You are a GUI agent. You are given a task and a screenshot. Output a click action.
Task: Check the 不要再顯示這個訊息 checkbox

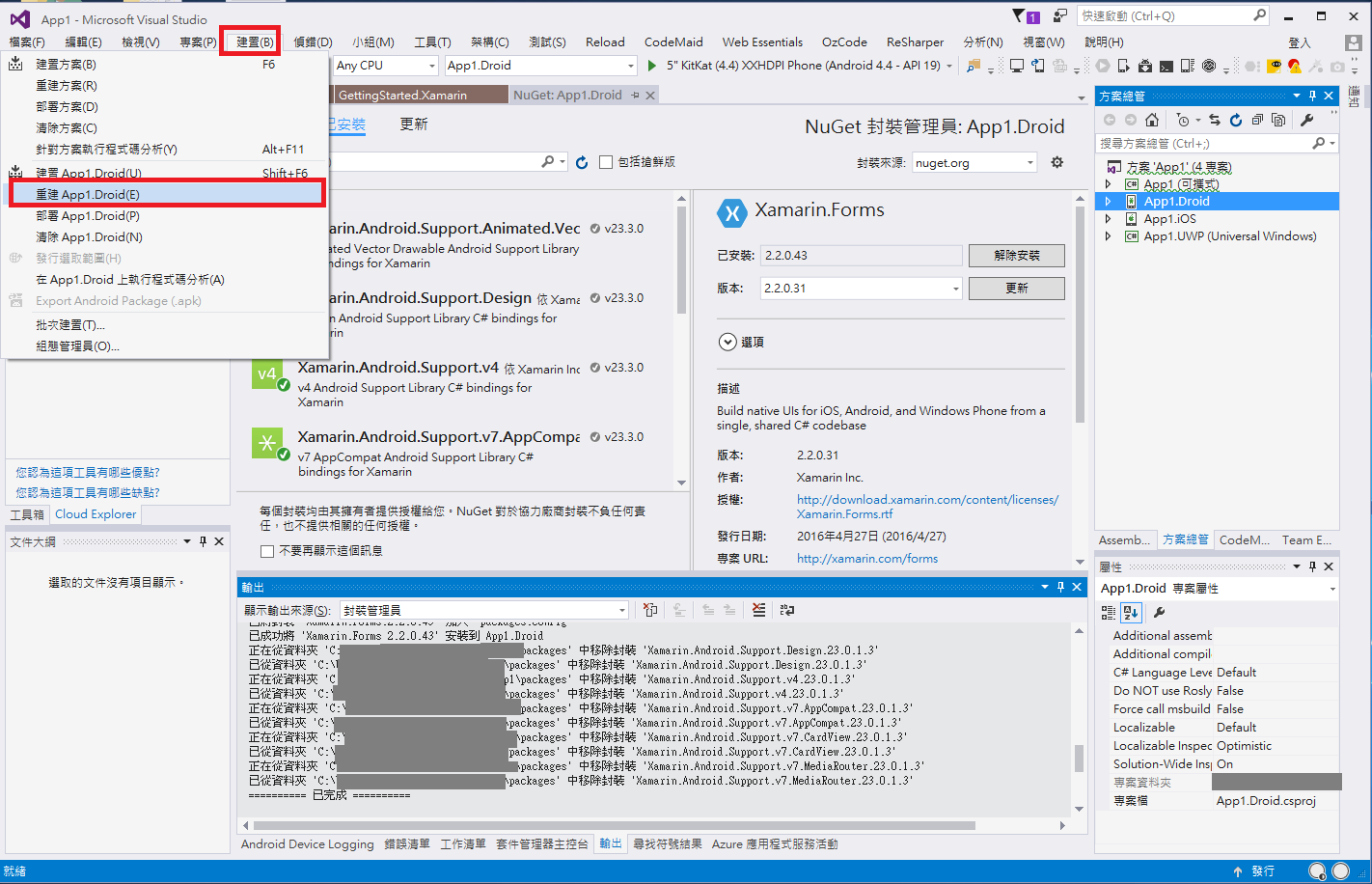pos(267,551)
